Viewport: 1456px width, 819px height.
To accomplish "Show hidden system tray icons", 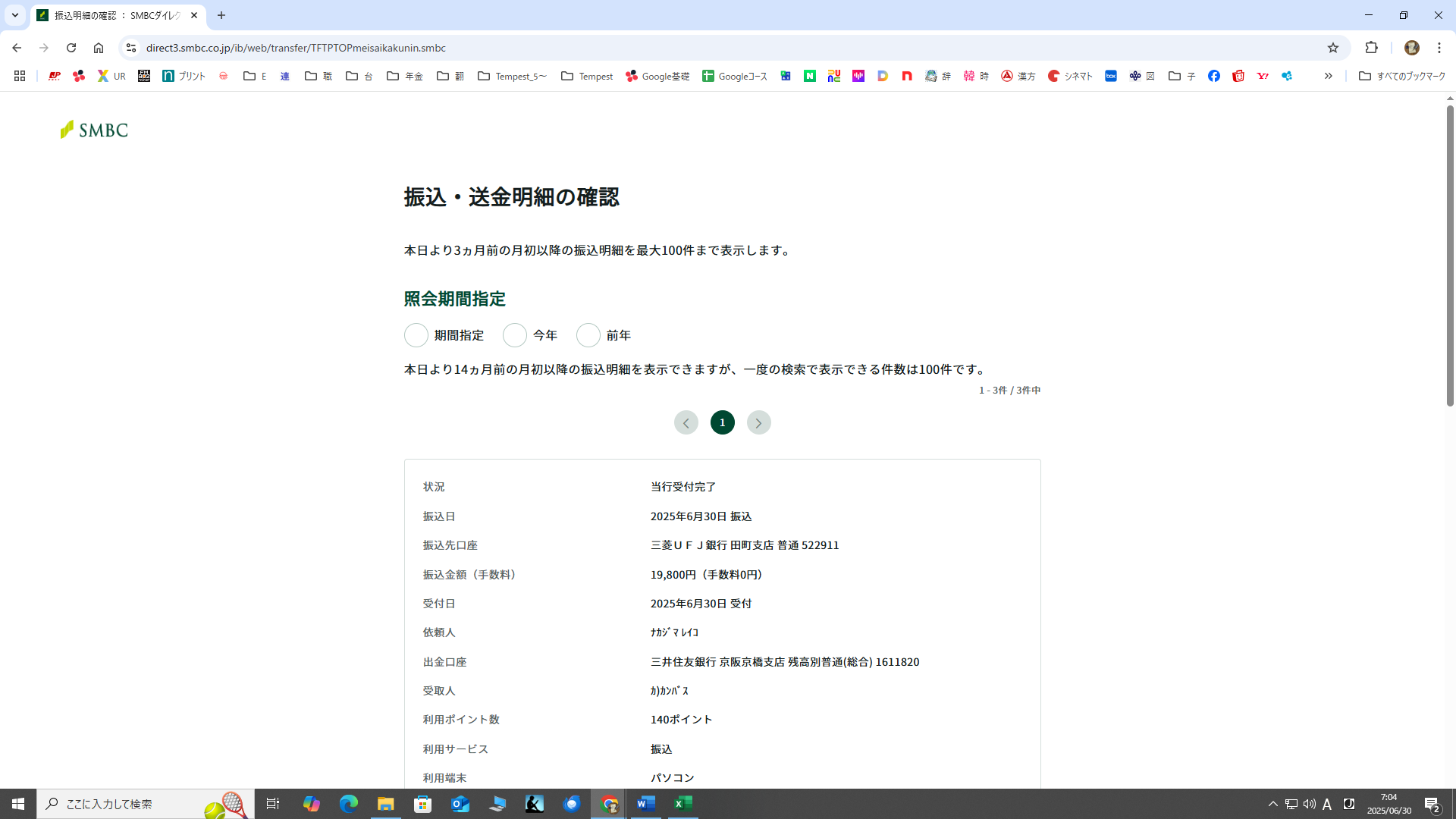I will point(1273,804).
